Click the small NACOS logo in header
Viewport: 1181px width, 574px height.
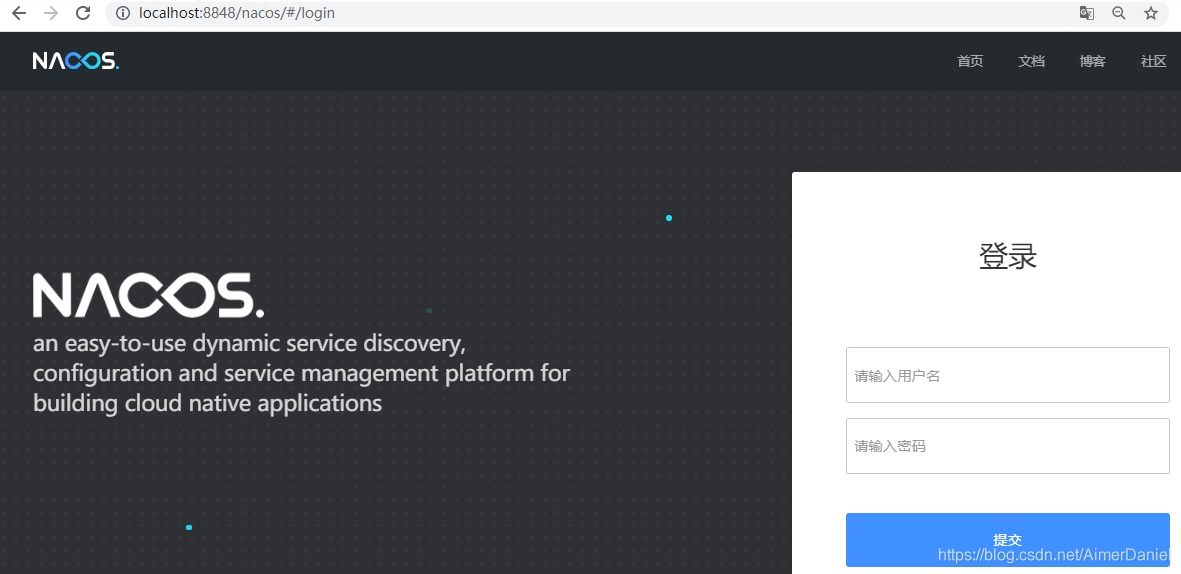(75, 61)
